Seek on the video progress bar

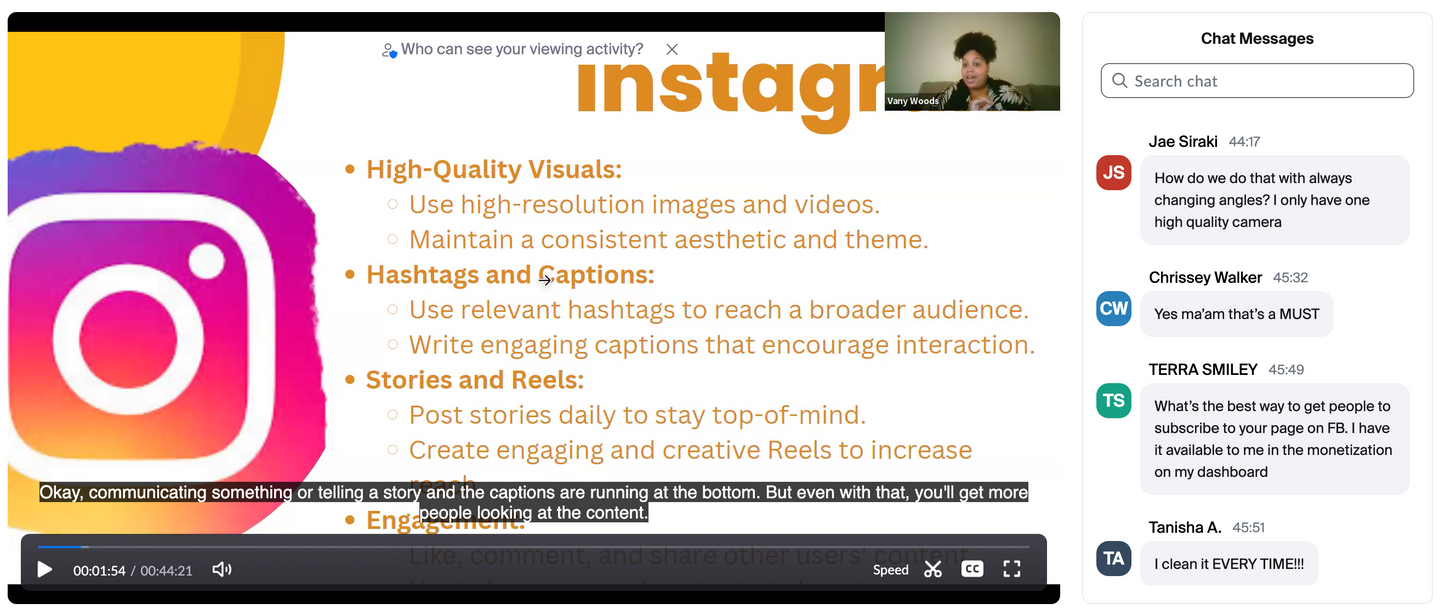click(x=533, y=547)
